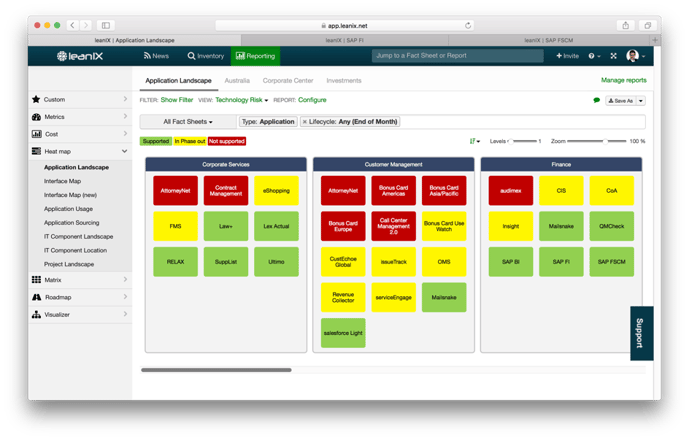
Task: Open the Inventory navigation item
Action: [206, 56]
